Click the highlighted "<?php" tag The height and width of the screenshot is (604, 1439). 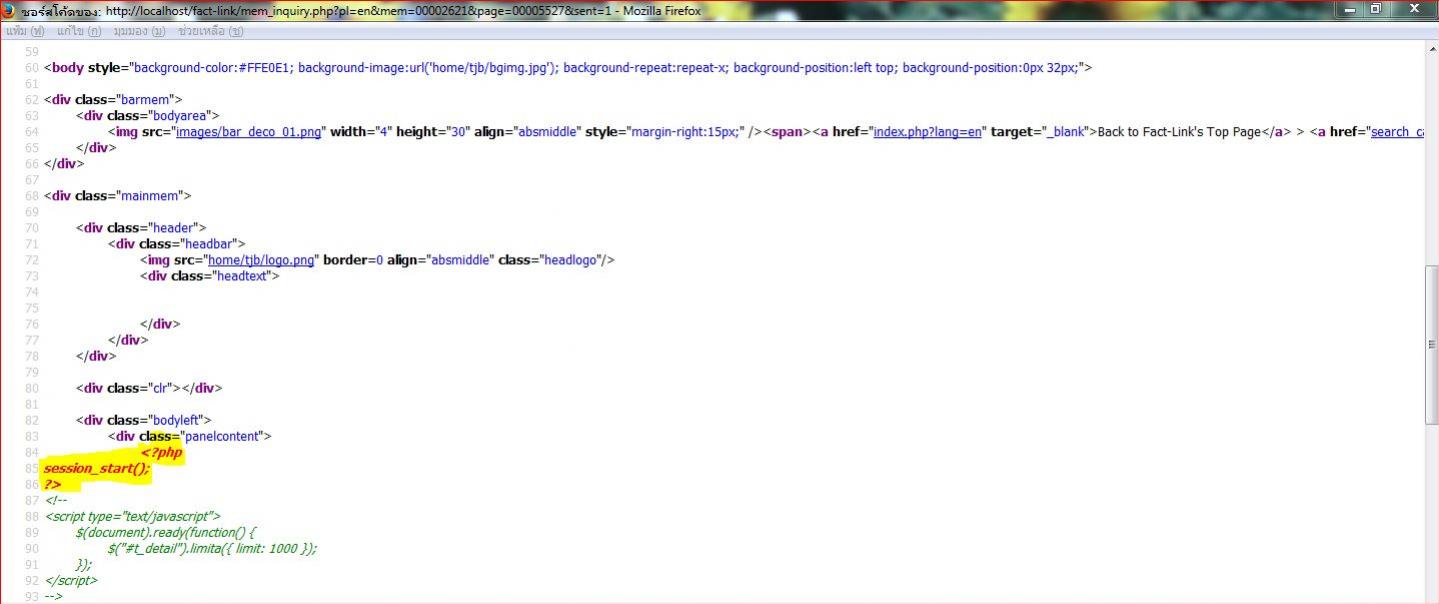(162, 453)
